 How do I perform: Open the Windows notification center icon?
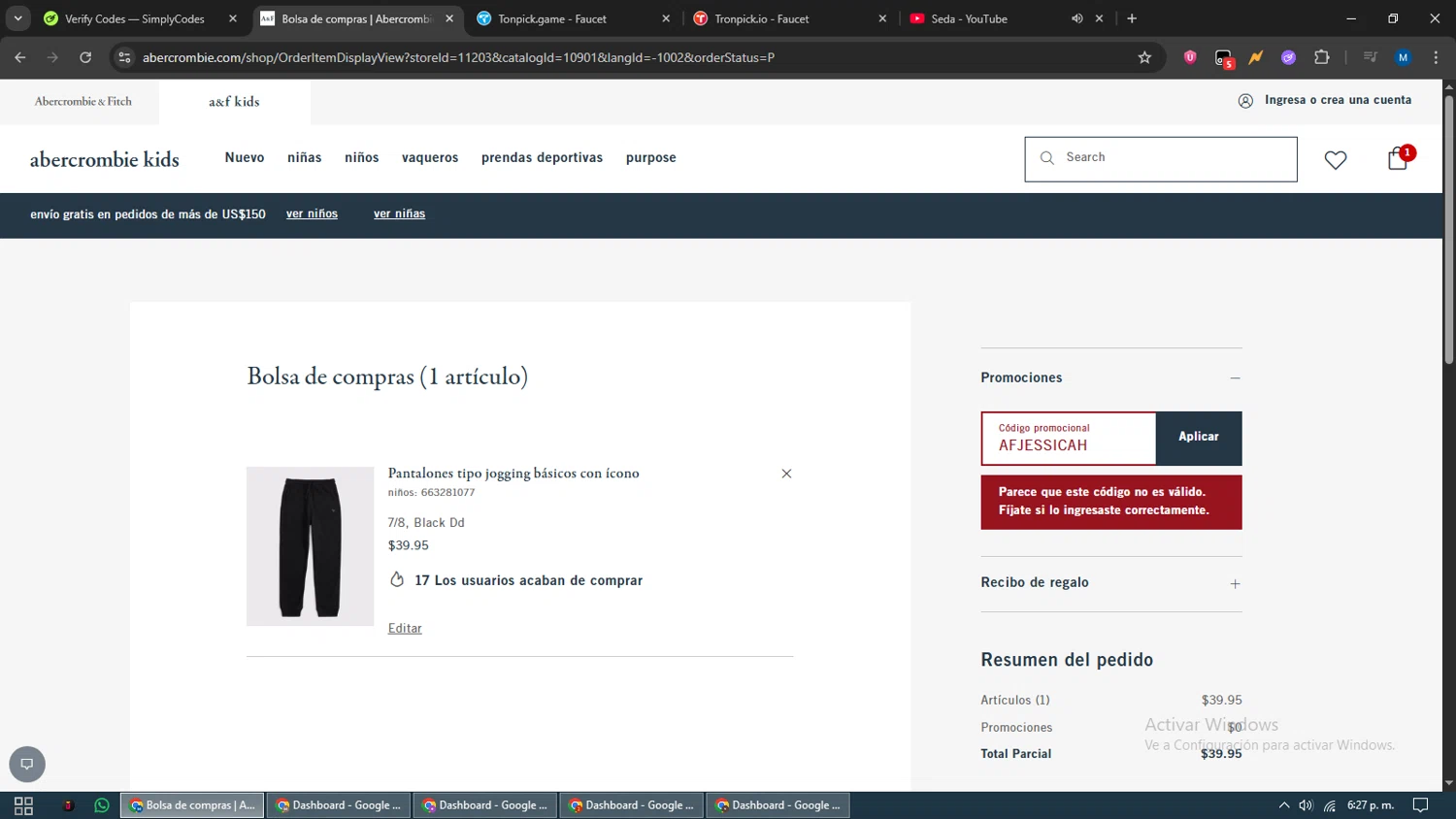pos(1420,805)
